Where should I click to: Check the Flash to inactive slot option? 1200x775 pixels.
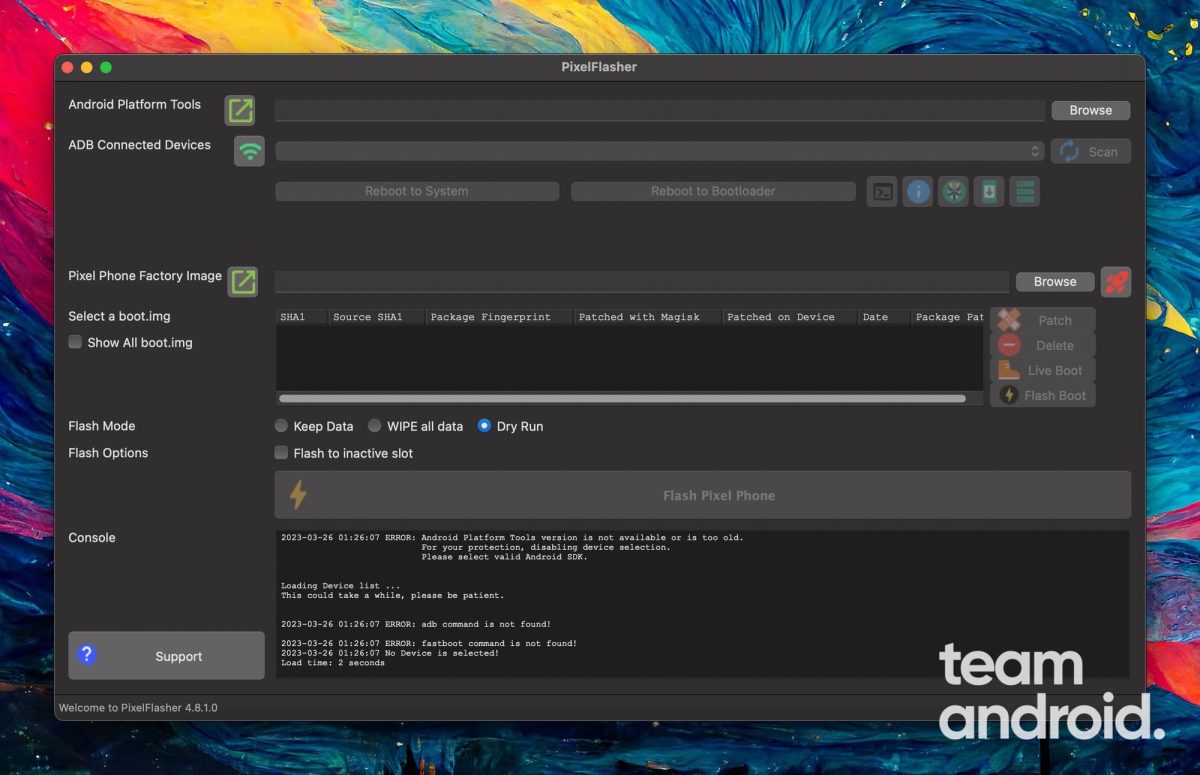[x=282, y=453]
